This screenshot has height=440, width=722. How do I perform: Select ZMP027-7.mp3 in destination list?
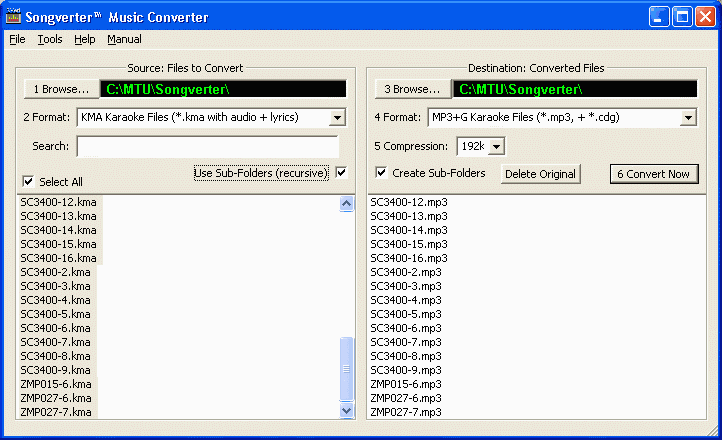click(x=406, y=412)
